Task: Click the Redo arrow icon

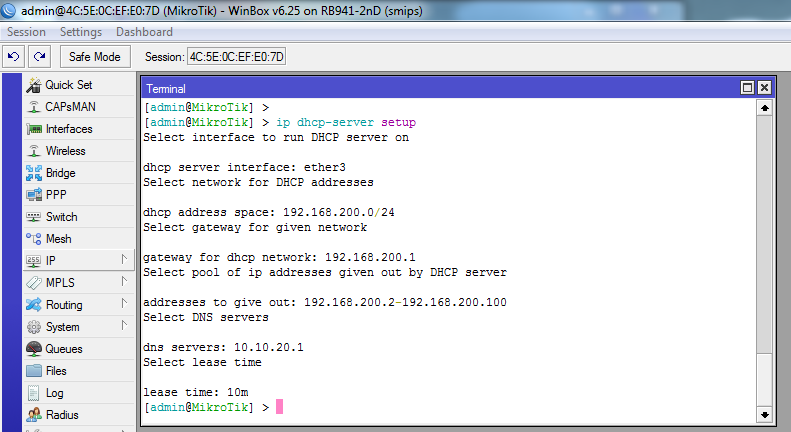Action: point(39,57)
